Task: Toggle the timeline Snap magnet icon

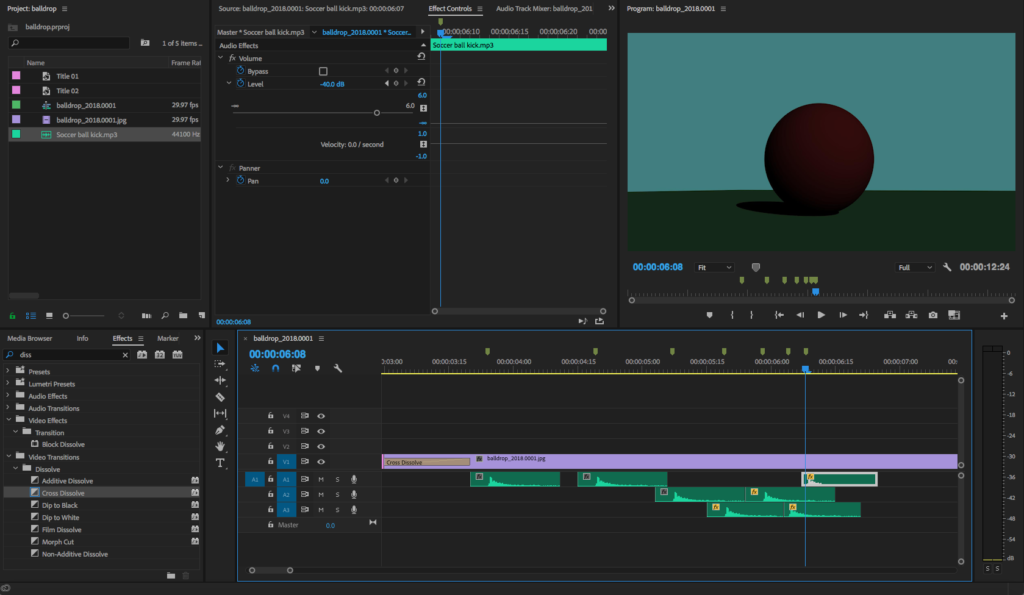Action: 275,368
